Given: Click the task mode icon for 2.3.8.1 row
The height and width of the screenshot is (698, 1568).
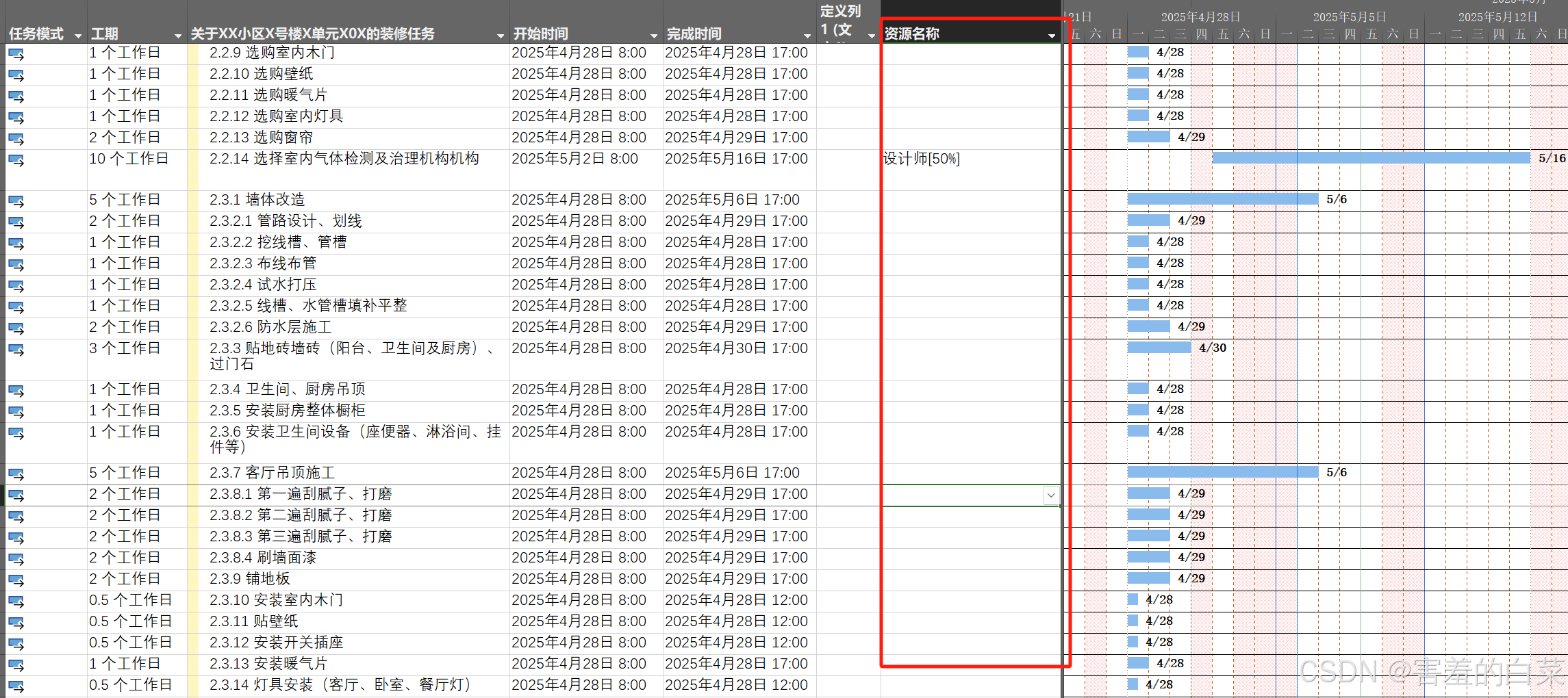Looking at the screenshot, I should tap(16, 495).
